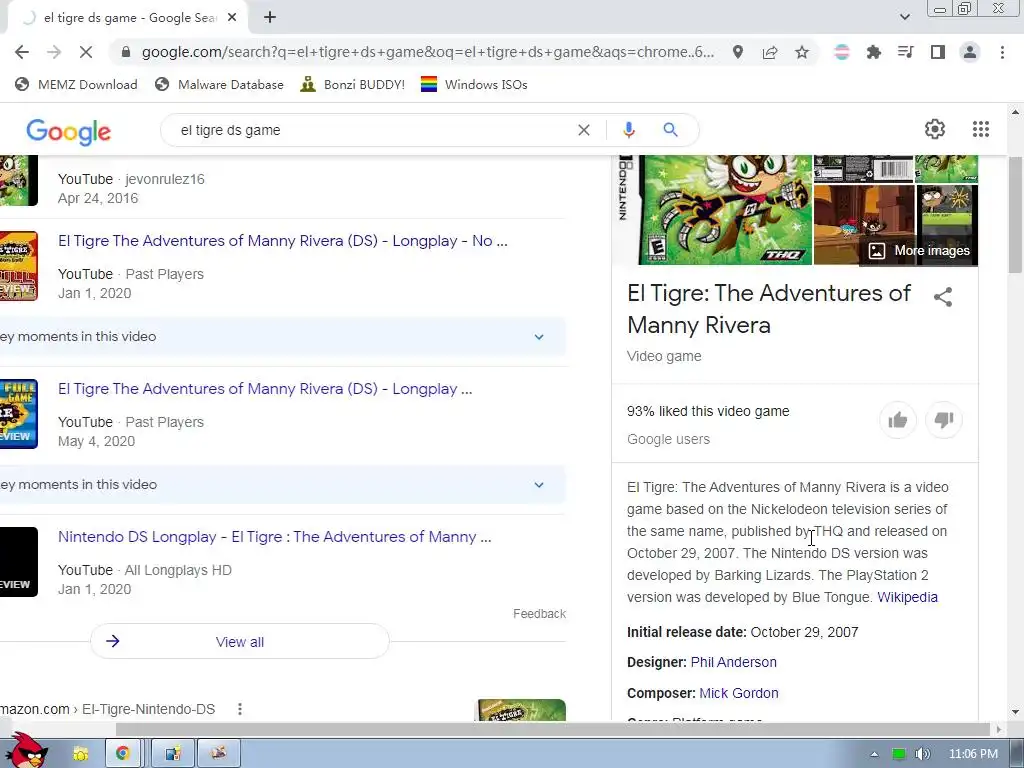Click More images in knowledge panel
This screenshot has width=1024, height=768.
click(919, 251)
